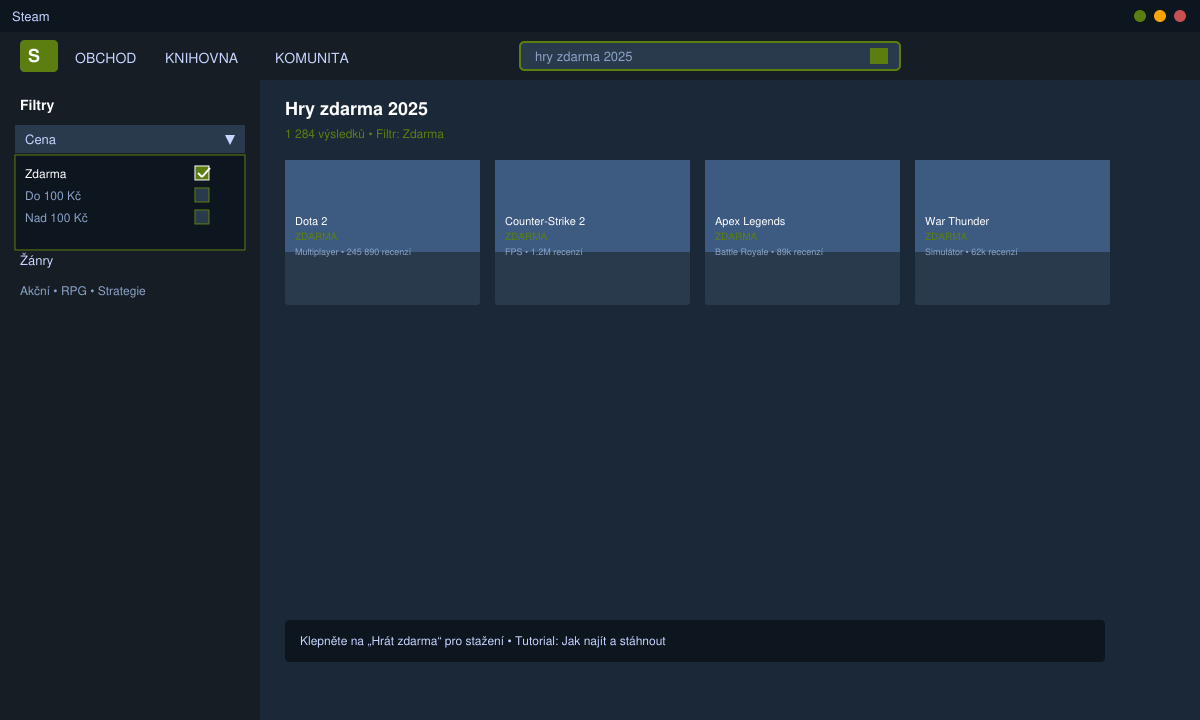Click the Filtry sidebar heading
Screen dimensions: 1200x720
37,105
